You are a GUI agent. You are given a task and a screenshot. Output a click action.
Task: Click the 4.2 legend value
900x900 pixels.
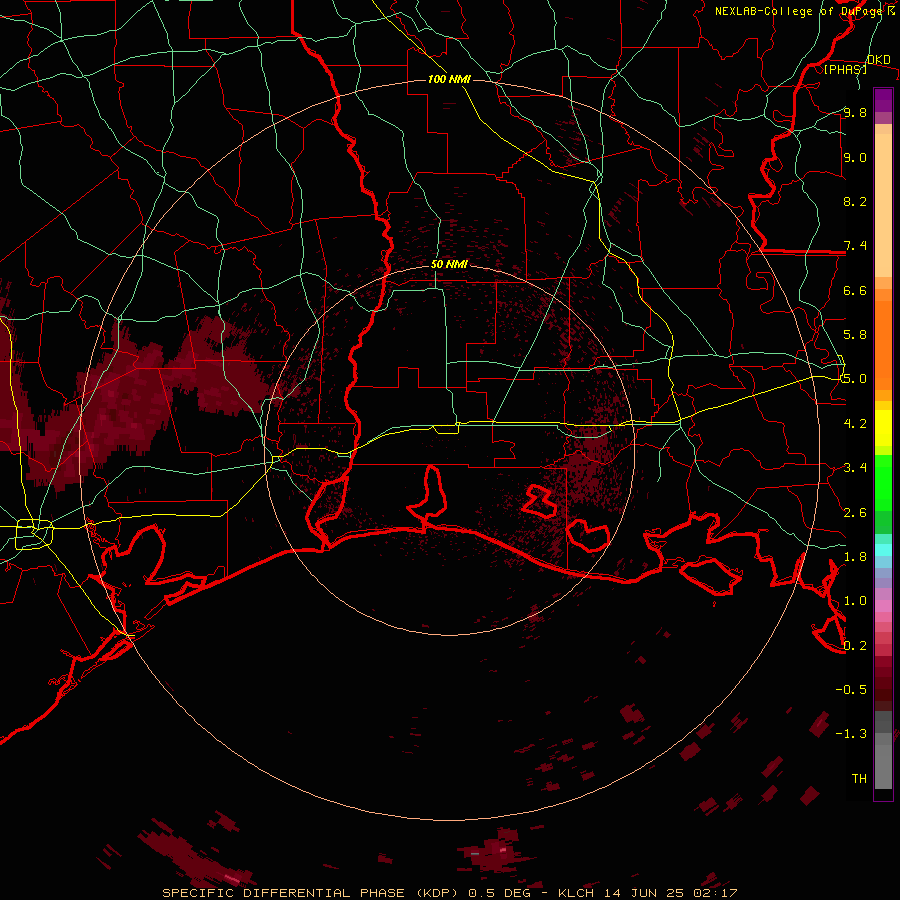click(855, 424)
